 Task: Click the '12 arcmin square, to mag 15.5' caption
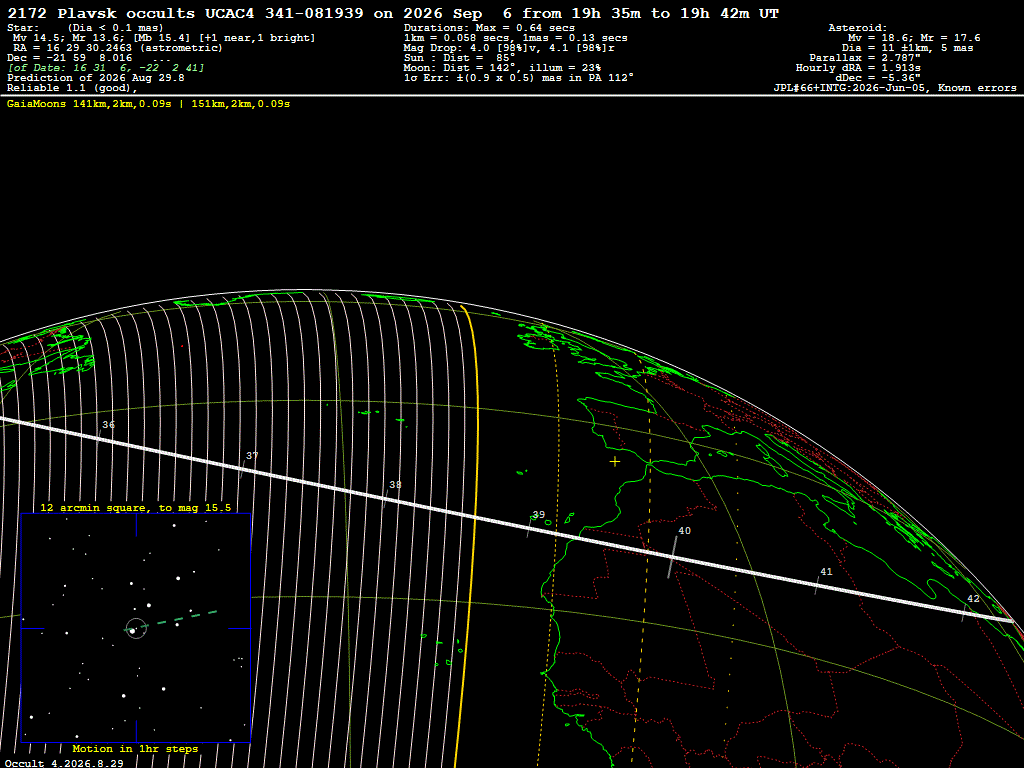click(136, 507)
